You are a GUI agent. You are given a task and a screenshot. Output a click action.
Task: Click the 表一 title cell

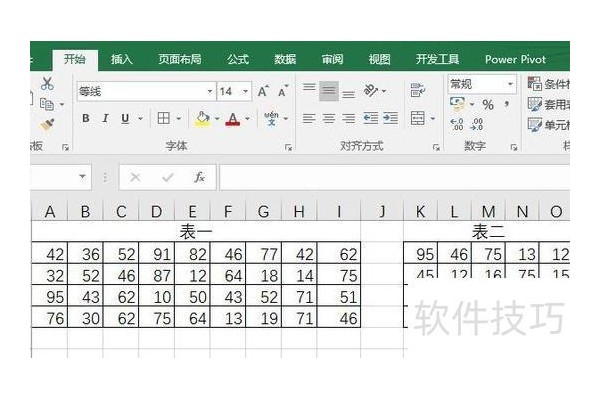click(x=196, y=231)
